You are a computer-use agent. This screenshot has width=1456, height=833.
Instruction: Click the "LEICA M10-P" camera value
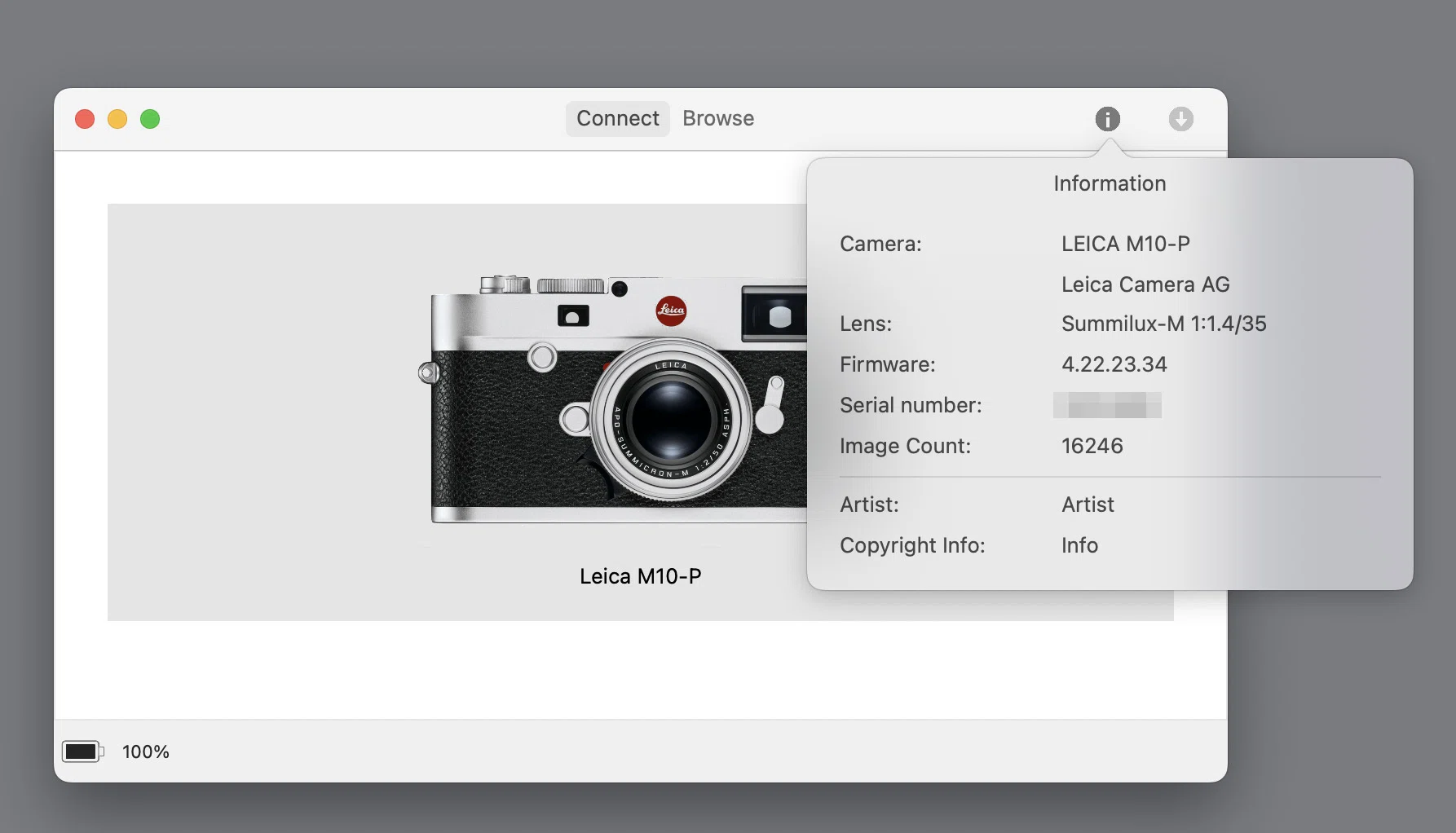pyautogui.click(x=1126, y=244)
